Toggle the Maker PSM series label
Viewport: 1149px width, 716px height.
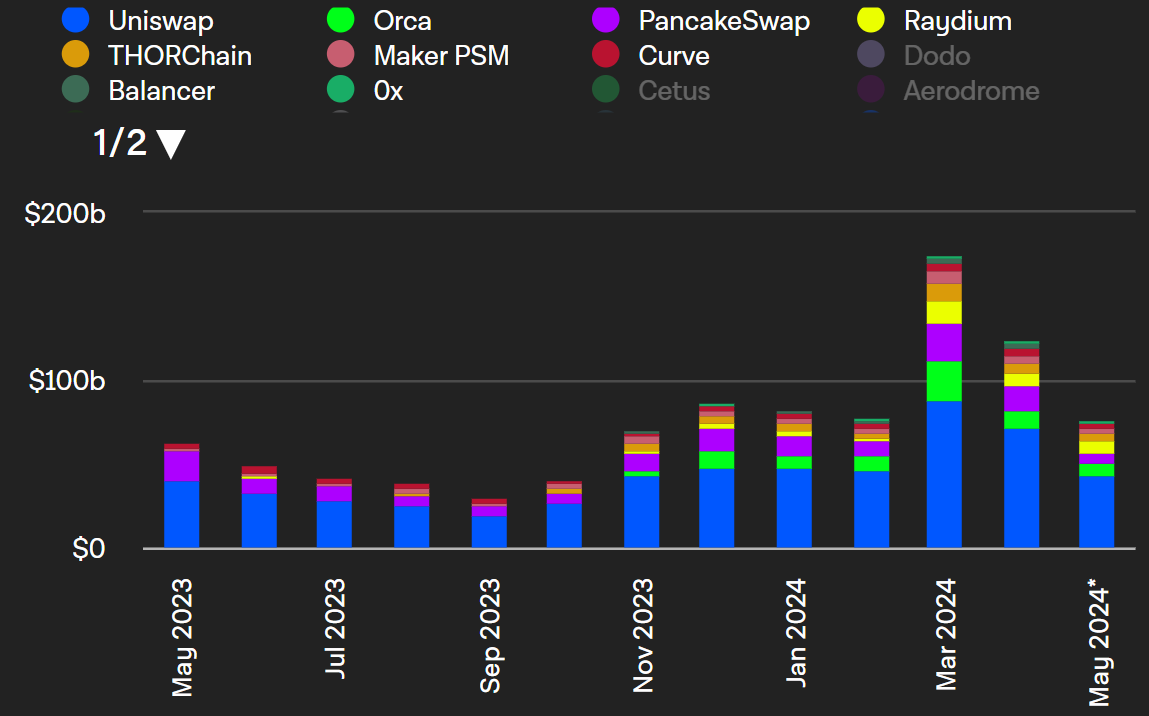(441, 56)
